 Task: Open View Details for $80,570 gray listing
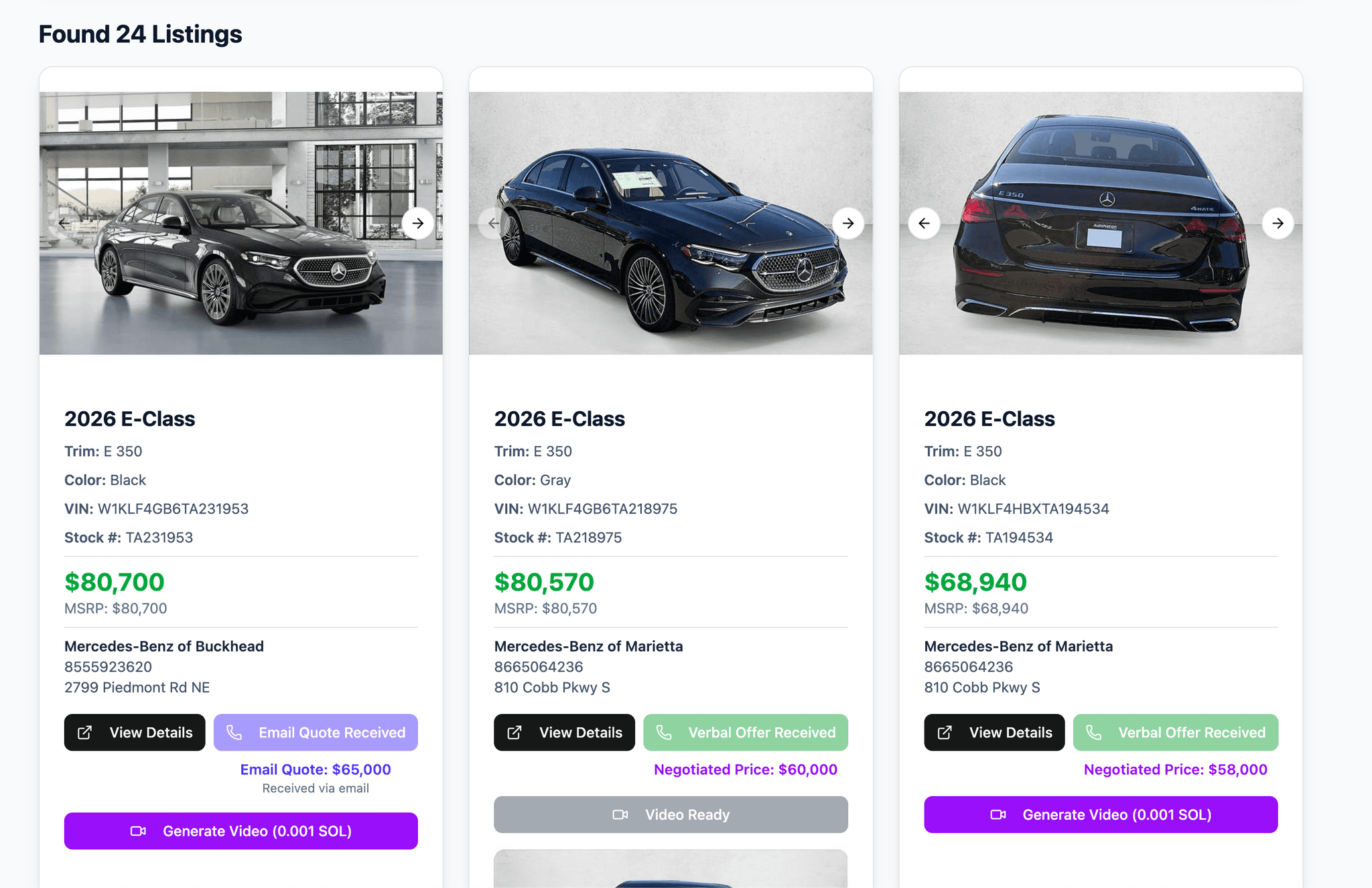coord(564,733)
